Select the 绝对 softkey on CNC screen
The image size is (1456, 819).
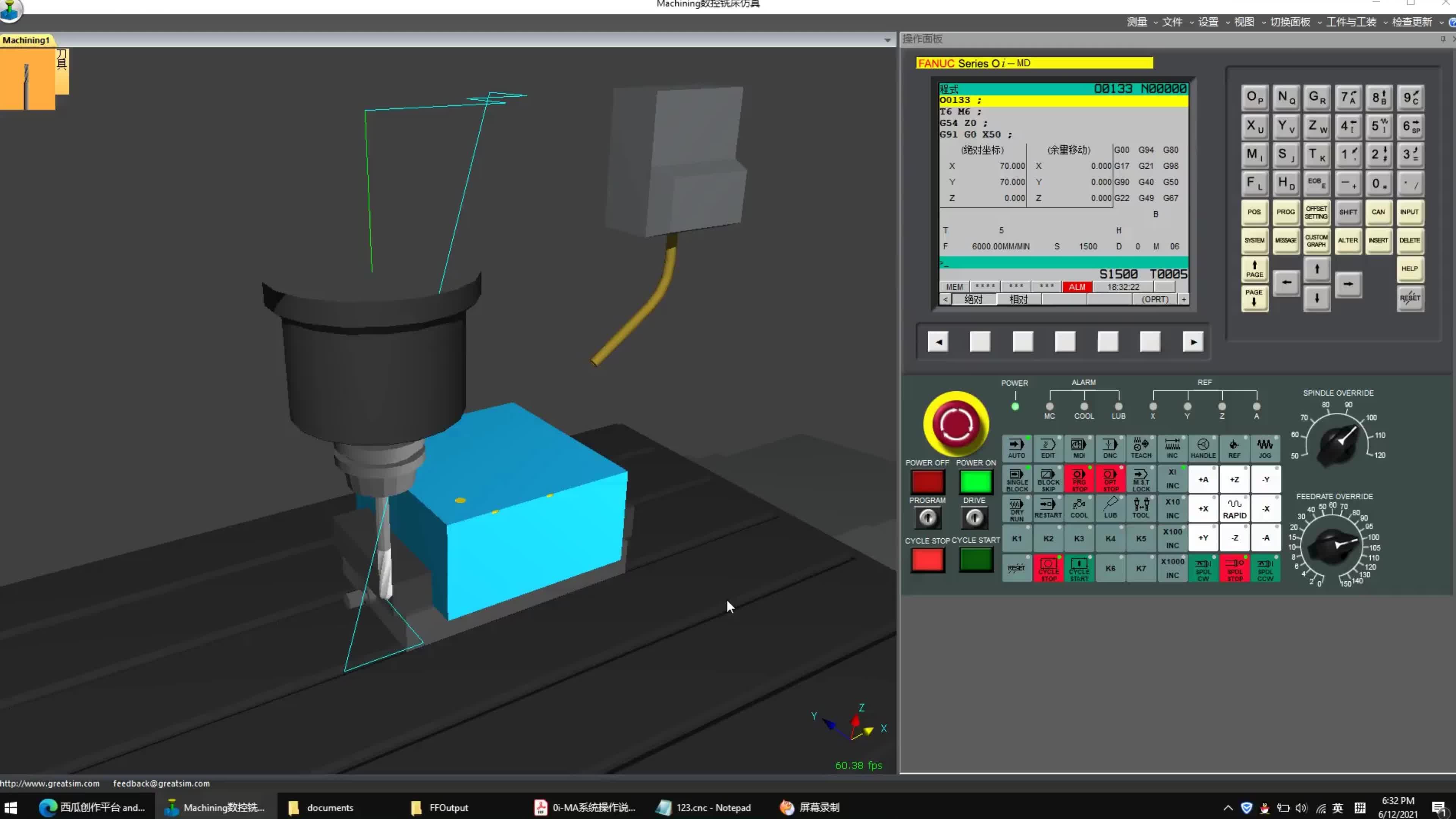pos(973,300)
